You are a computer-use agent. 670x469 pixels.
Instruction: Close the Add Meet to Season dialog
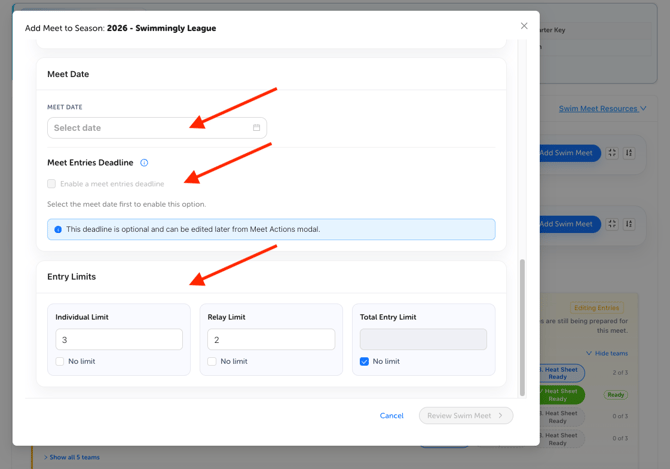524,26
